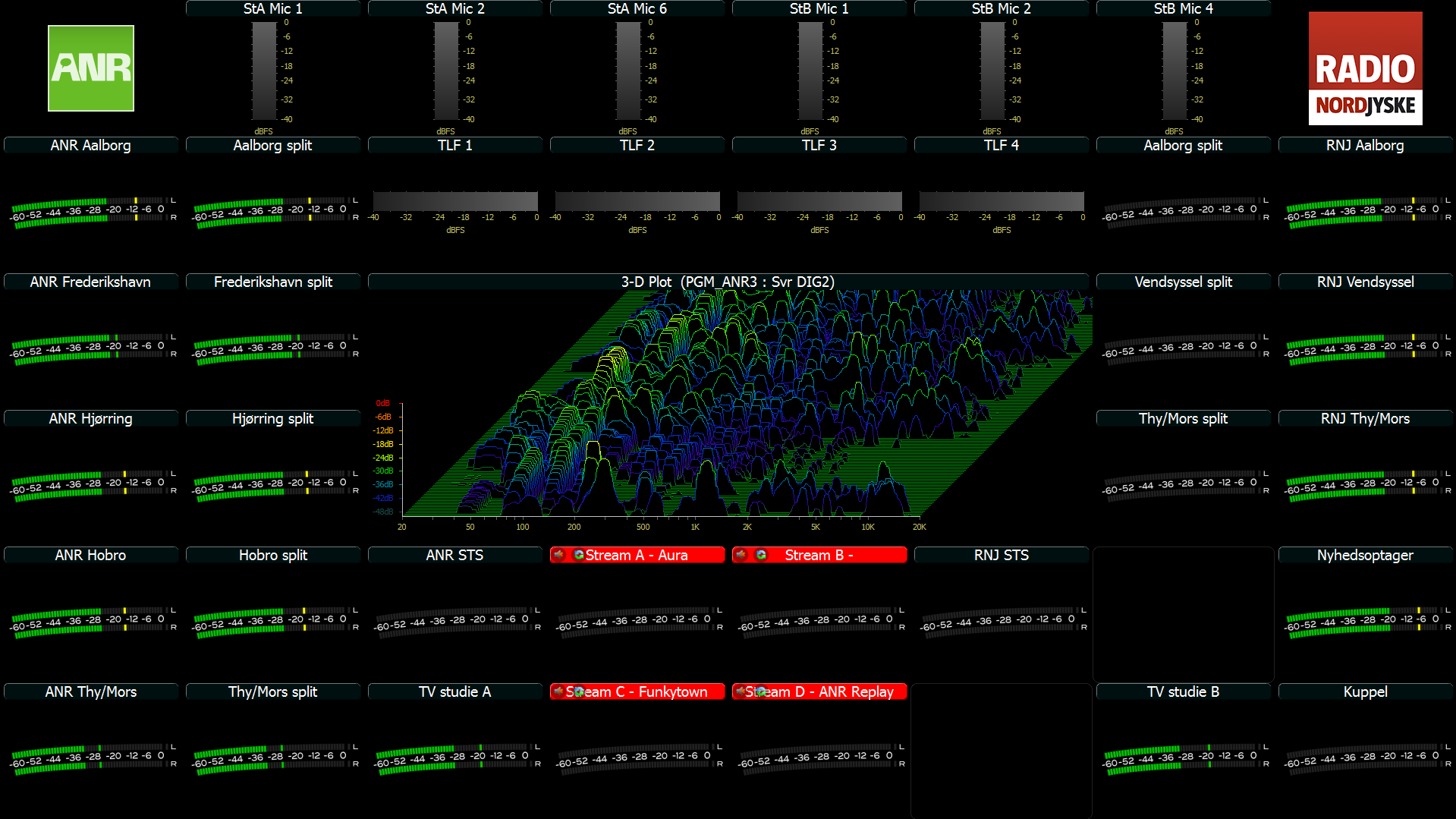Click the refresh icon on Stream D
This screenshot has height=819, width=1456.
pyautogui.click(x=761, y=691)
